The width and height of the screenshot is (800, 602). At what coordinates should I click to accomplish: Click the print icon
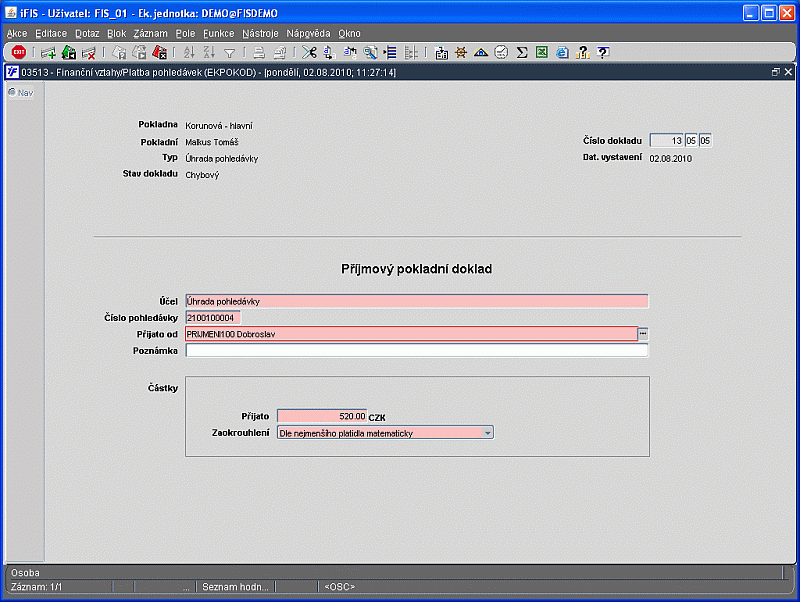[x=259, y=53]
